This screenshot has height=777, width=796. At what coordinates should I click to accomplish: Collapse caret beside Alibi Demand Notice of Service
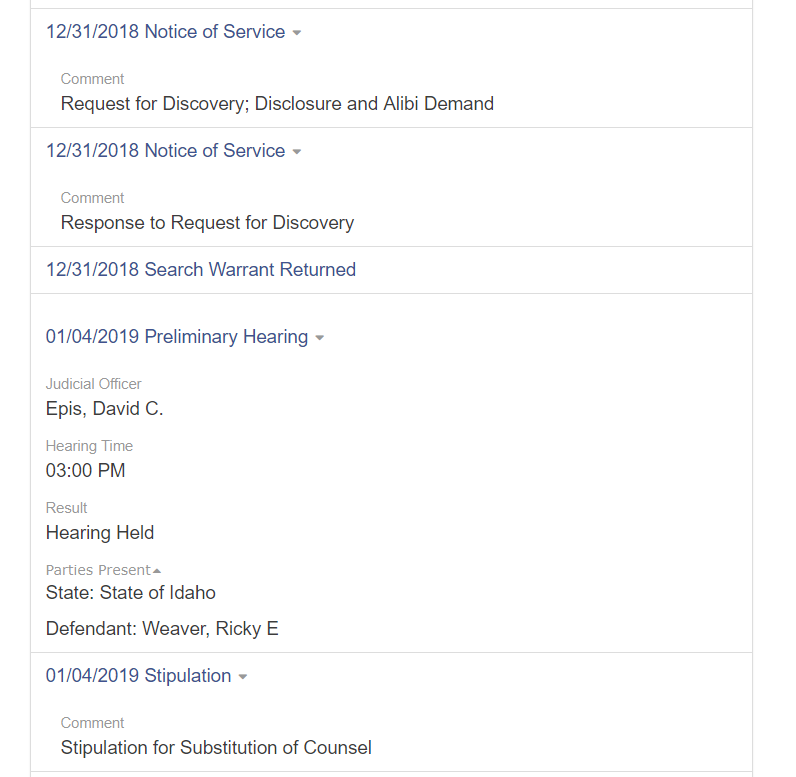coord(297,33)
